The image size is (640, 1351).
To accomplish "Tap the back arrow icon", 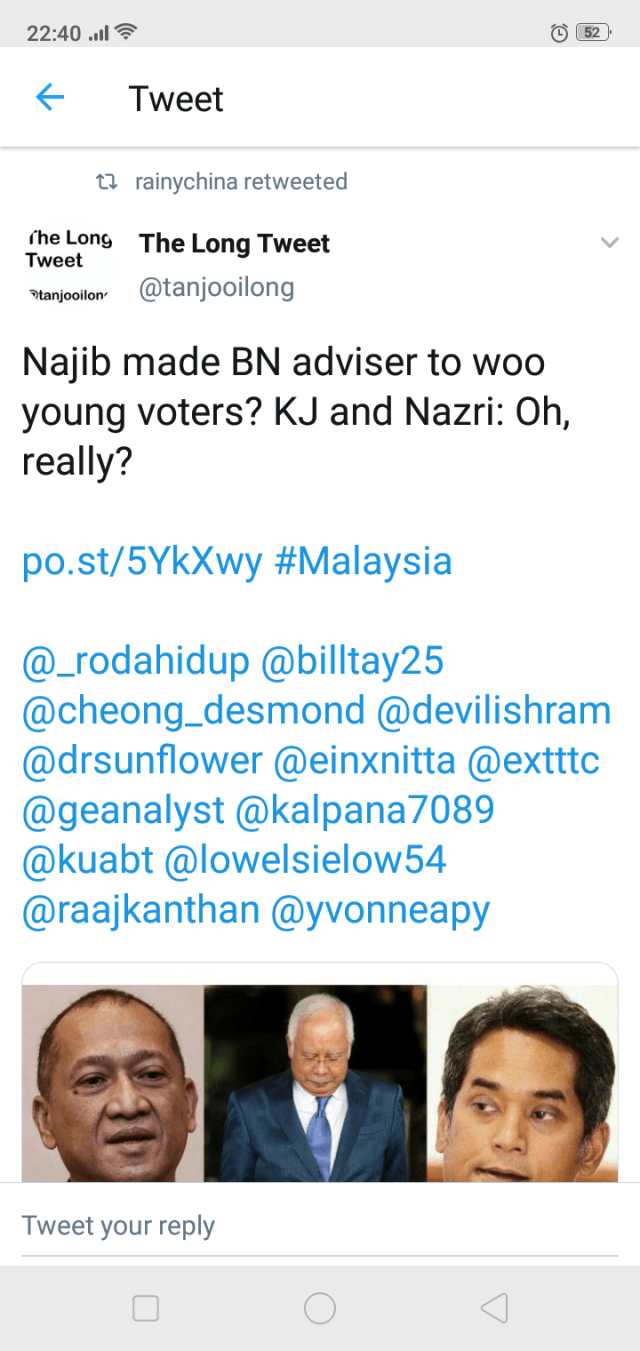I will (x=49, y=97).
